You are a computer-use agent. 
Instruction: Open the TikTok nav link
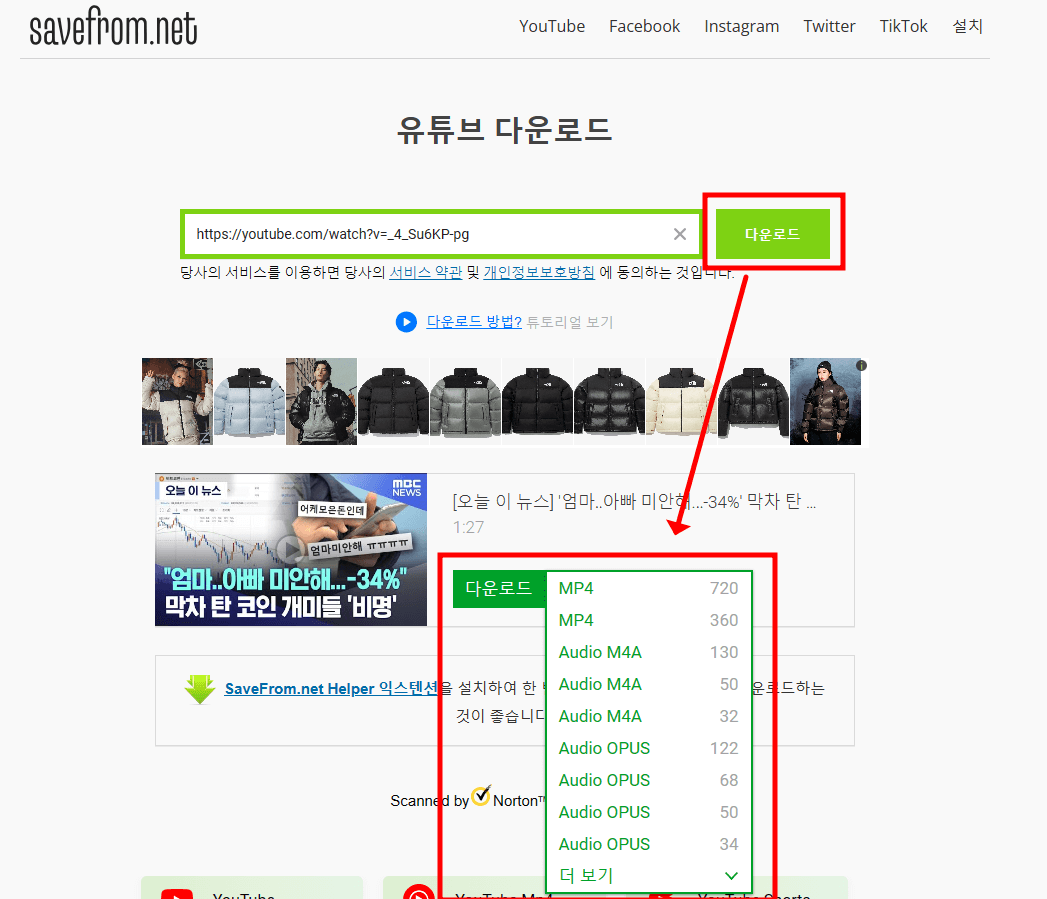point(903,26)
